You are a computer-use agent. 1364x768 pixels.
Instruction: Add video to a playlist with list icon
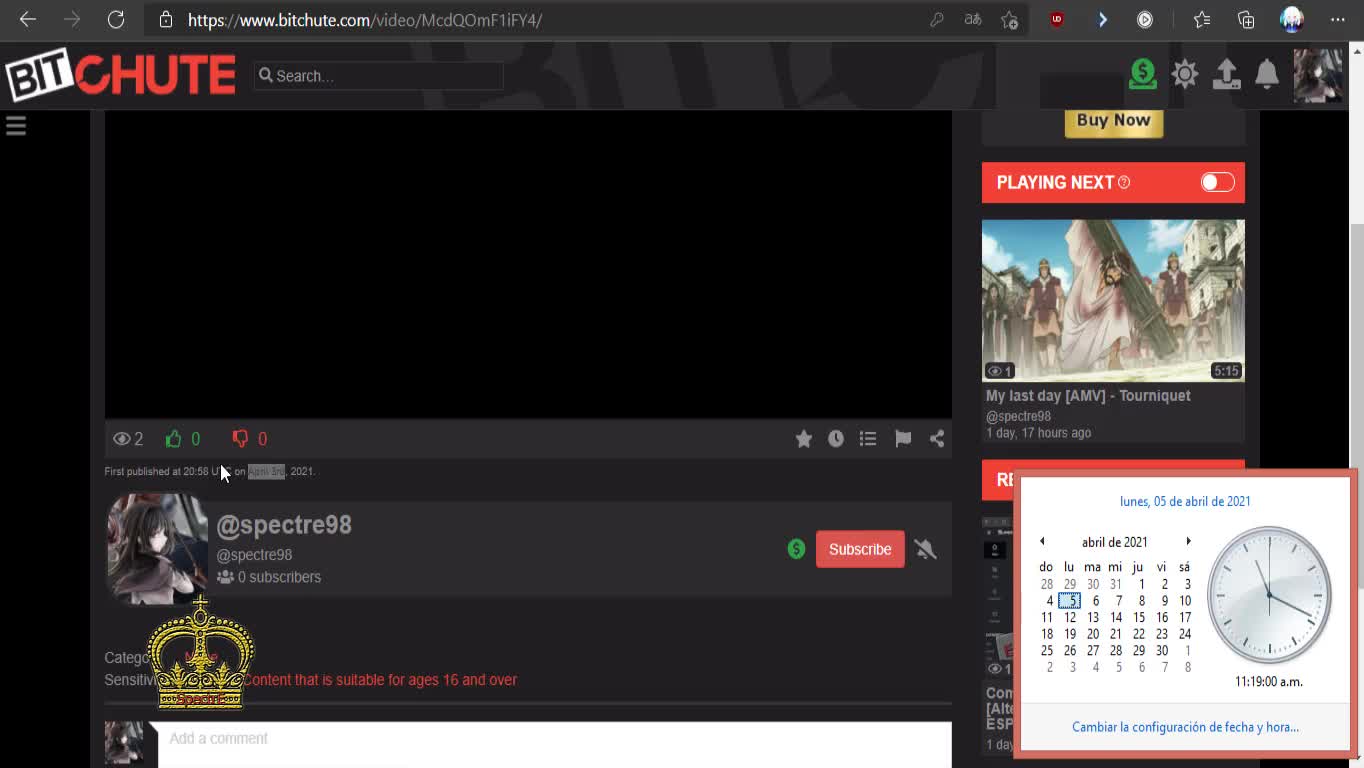coord(868,438)
